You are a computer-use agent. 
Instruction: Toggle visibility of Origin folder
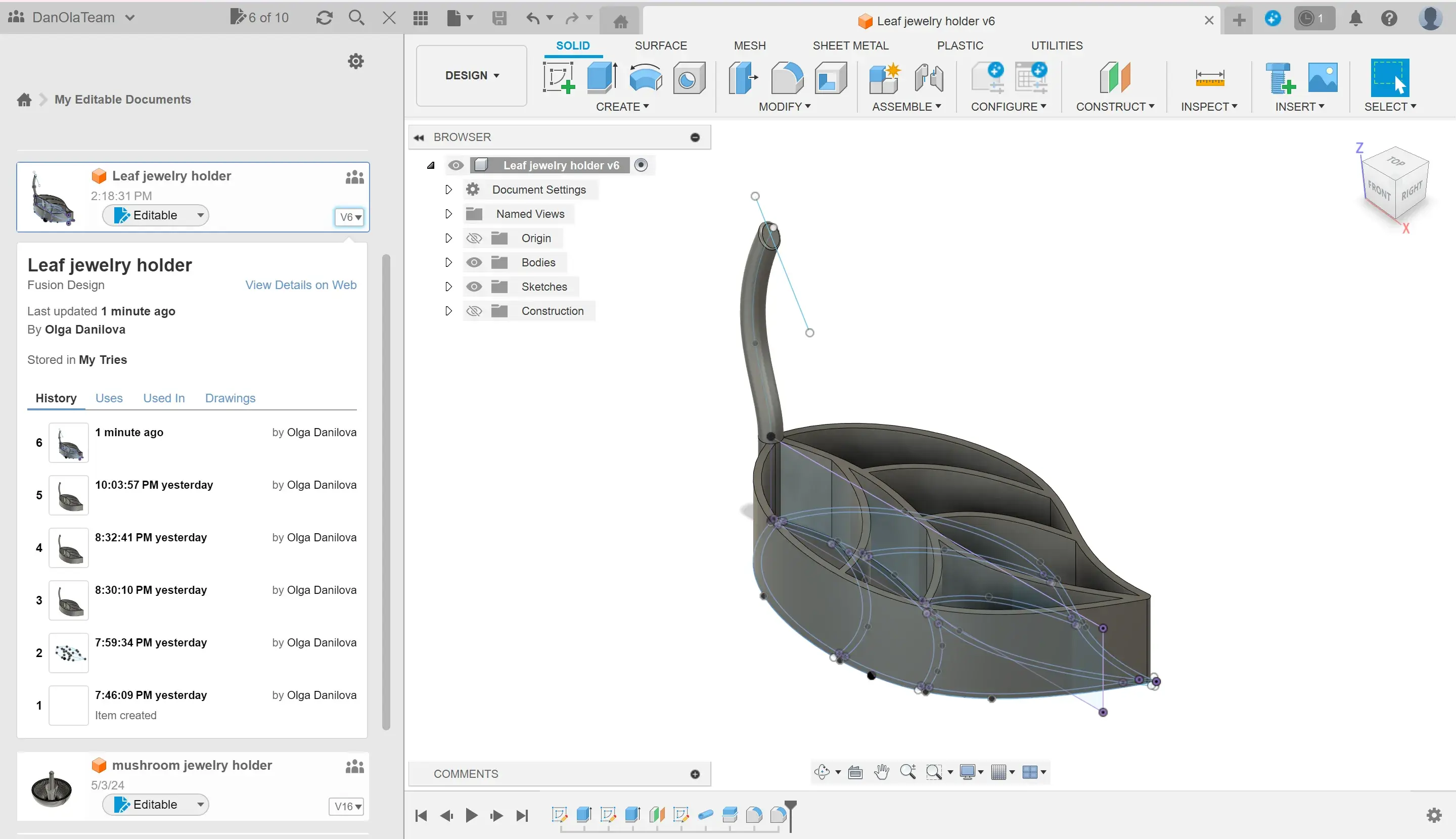pyautogui.click(x=474, y=238)
